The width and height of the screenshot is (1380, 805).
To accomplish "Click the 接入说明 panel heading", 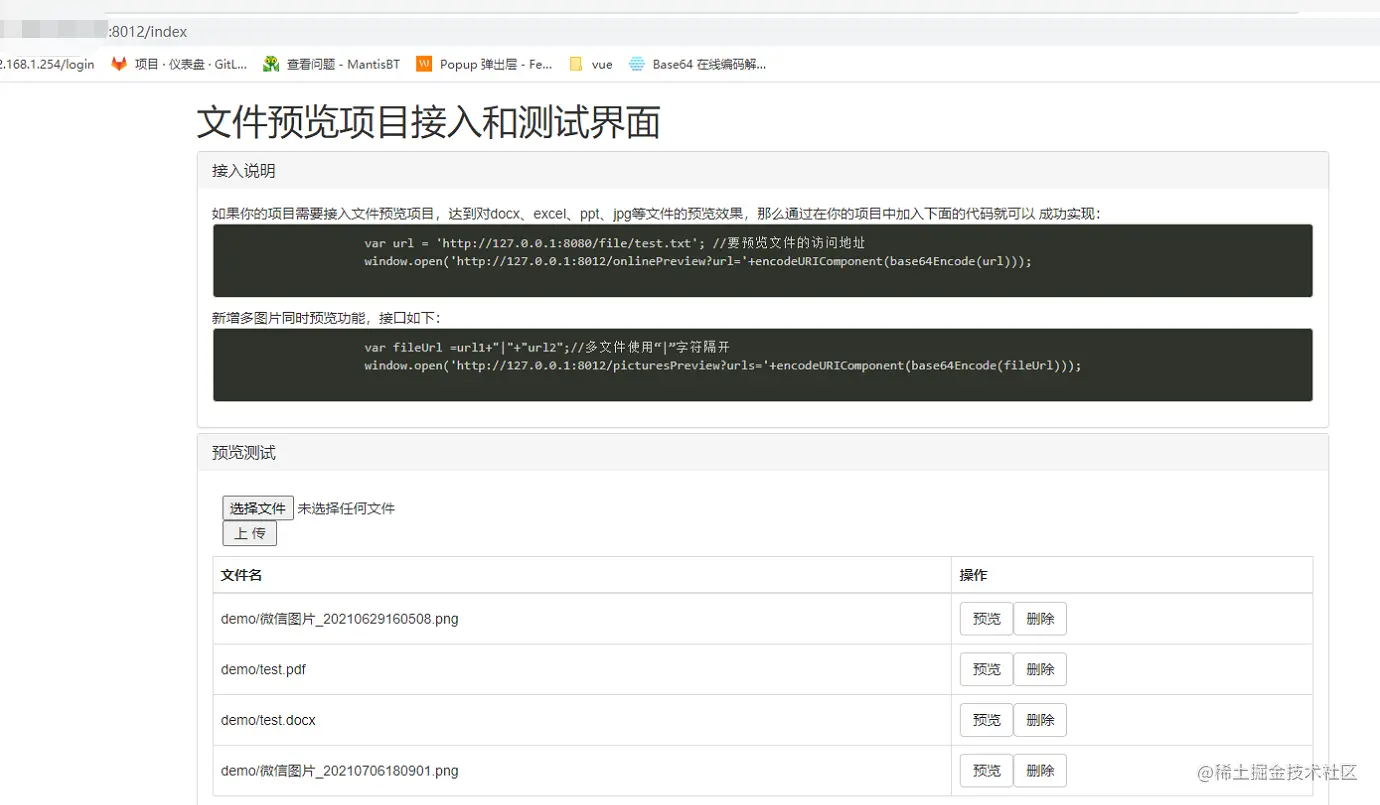I will pyautogui.click(x=763, y=171).
